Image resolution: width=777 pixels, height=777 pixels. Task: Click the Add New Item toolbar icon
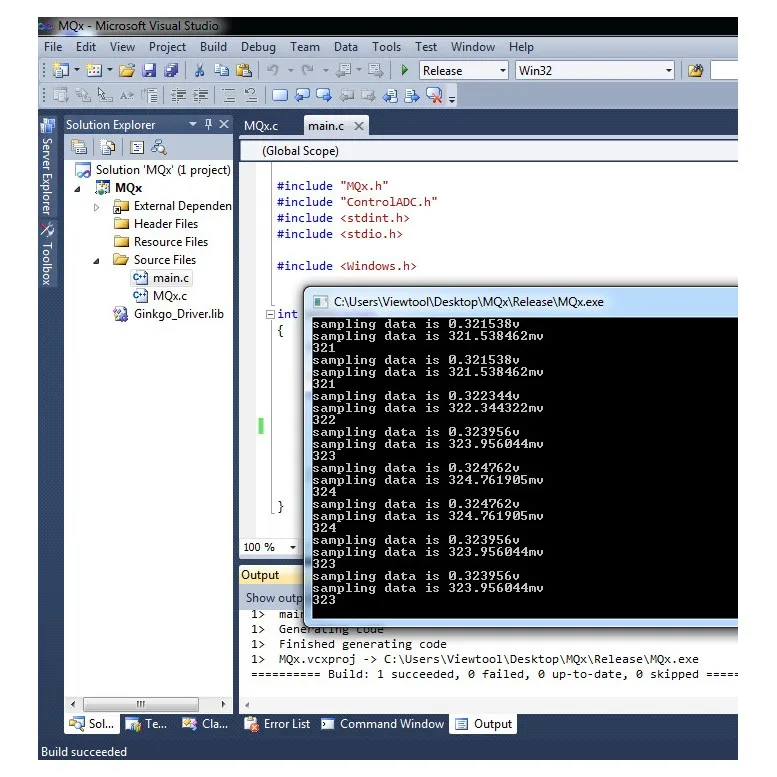[94, 70]
